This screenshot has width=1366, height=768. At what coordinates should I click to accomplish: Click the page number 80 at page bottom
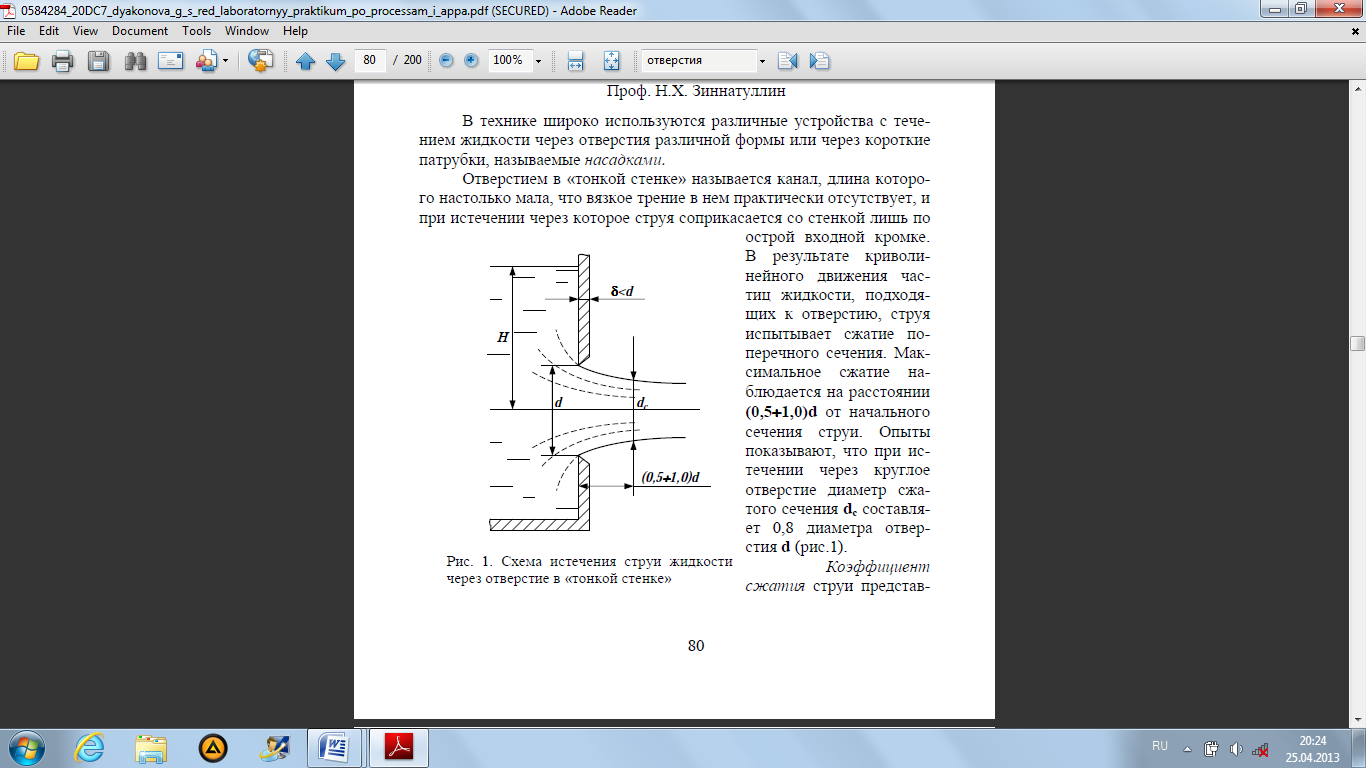pos(696,645)
